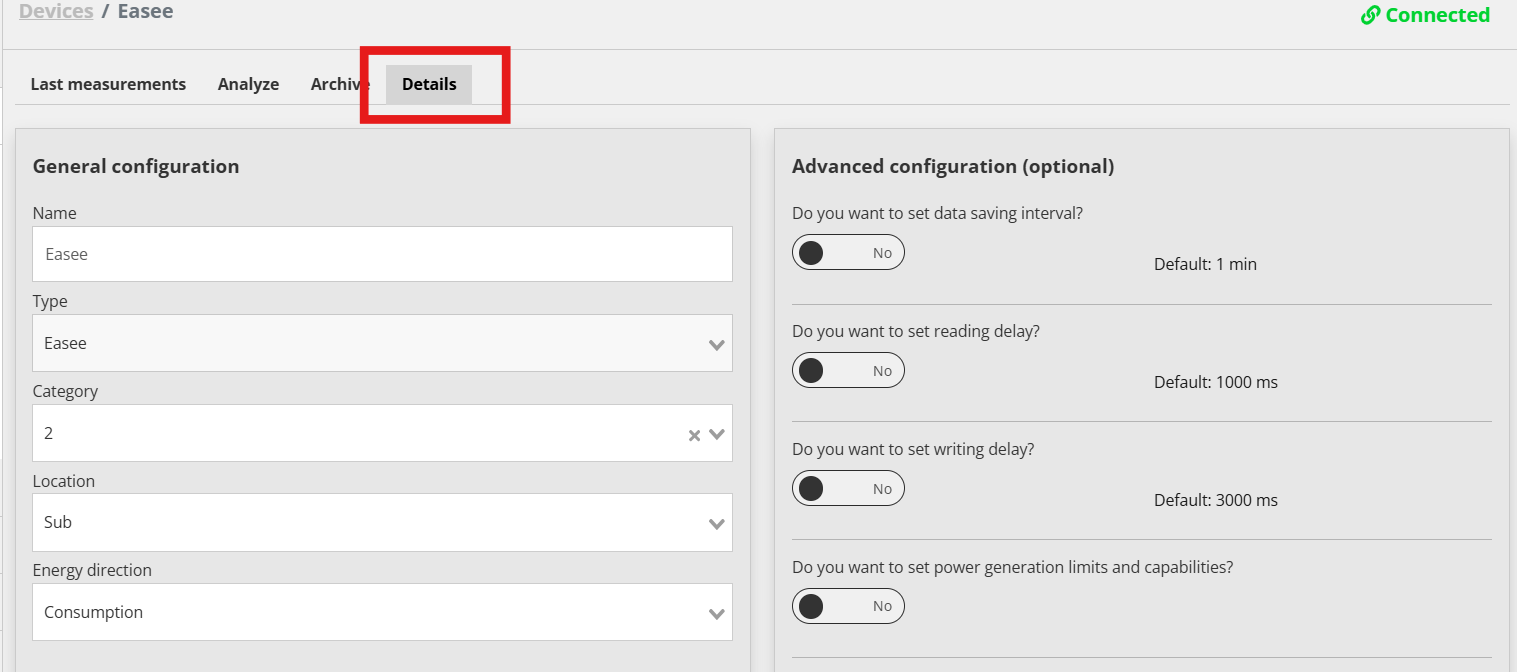
Task: Click the Devices breadcrumb link
Action: (56, 12)
